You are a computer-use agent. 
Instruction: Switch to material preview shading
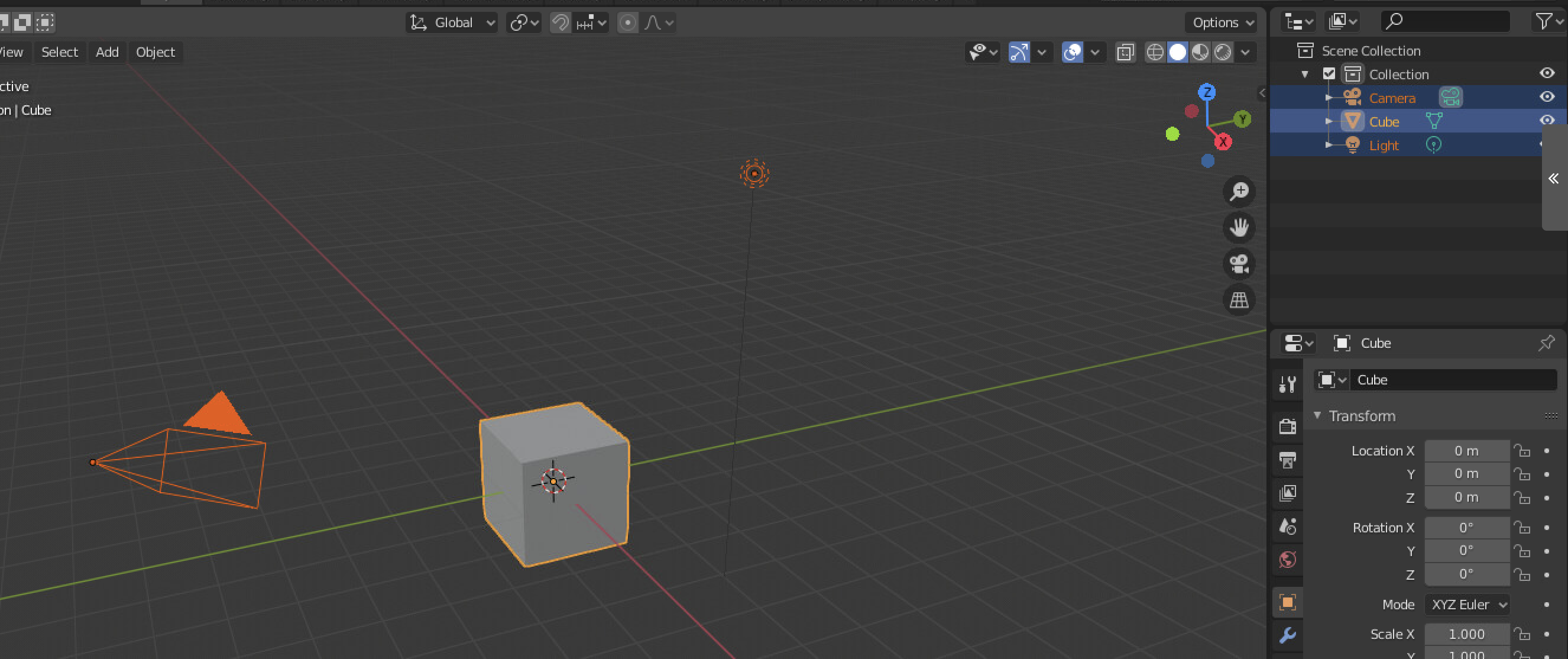point(1200,53)
